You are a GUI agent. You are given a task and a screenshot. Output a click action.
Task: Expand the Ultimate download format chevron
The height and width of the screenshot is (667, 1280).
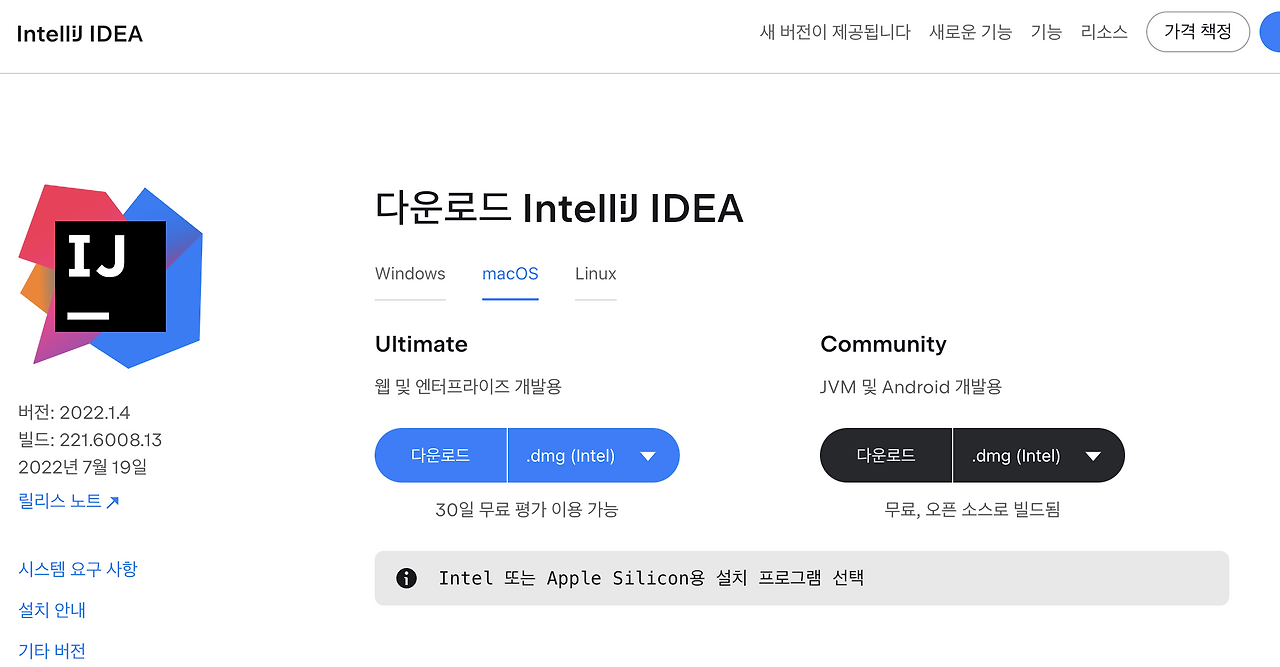pos(648,455)
